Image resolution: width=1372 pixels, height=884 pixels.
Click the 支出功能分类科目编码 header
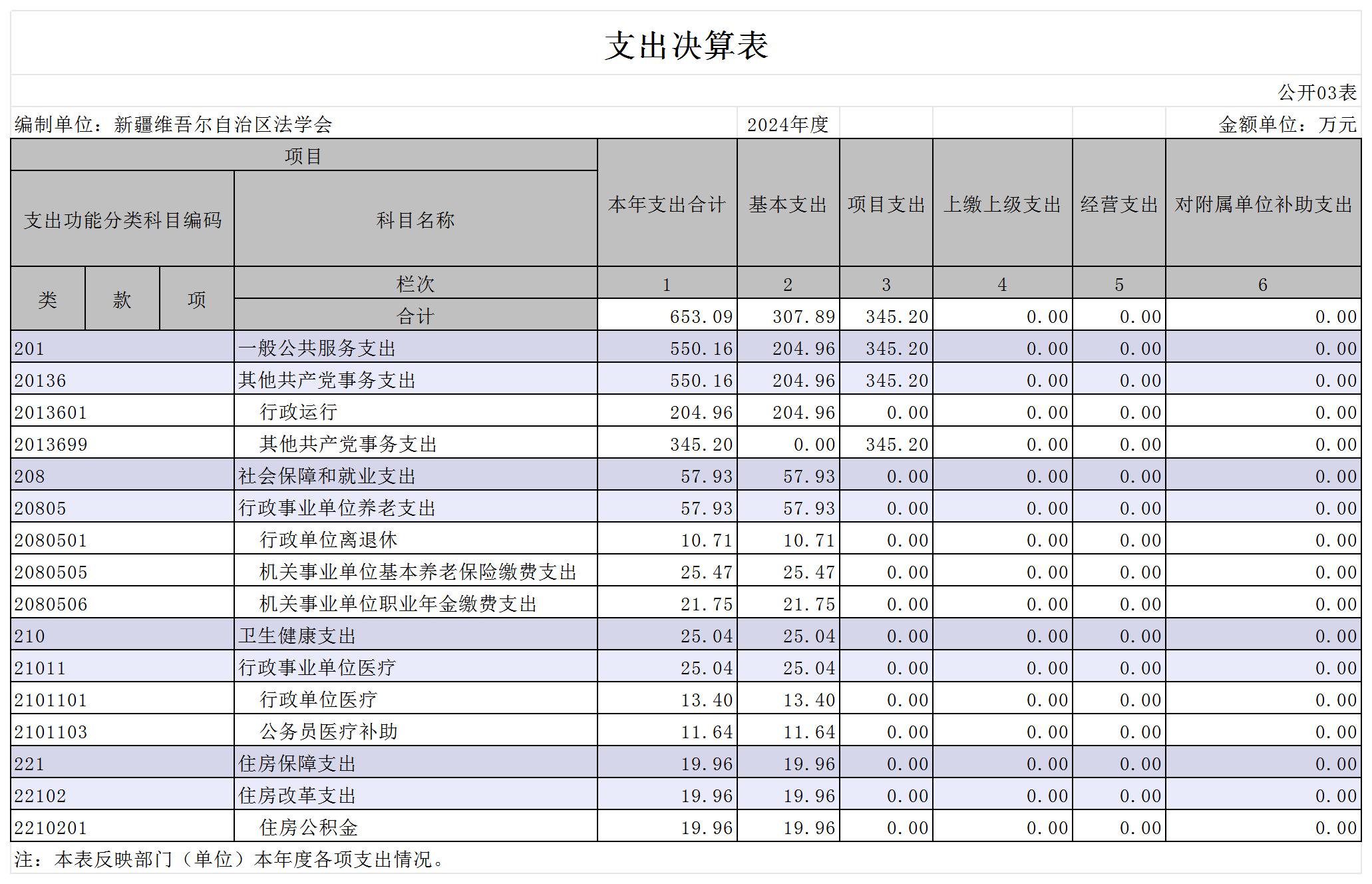tap(122, 220)
